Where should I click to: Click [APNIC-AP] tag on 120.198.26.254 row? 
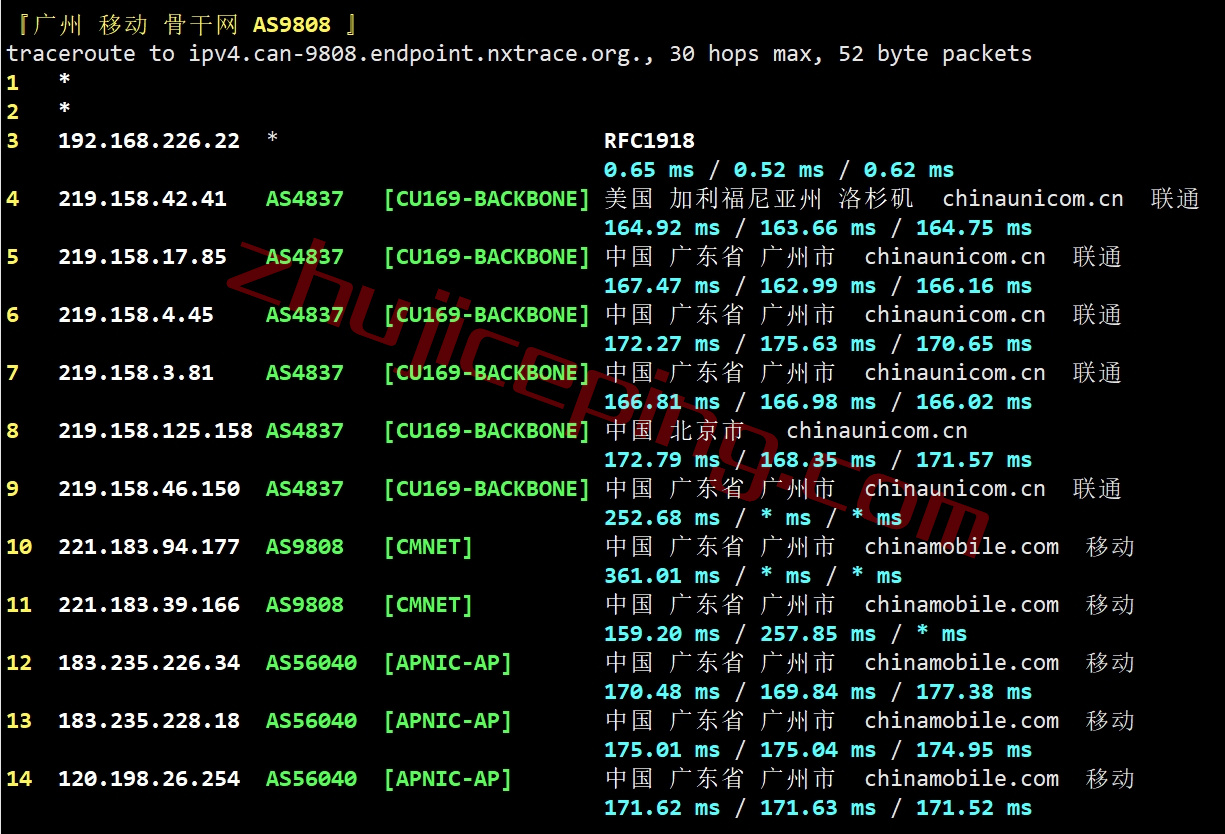[447, 779]
